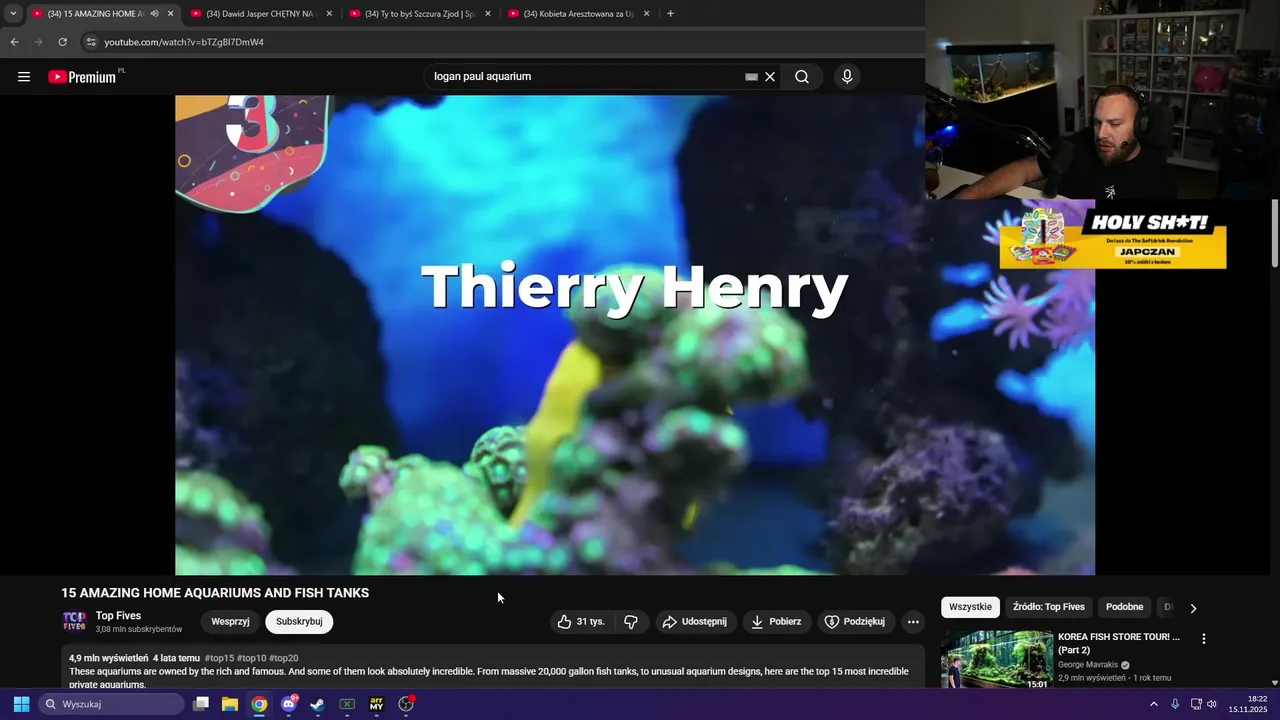
Task: Open OBS Studio from the taskbar
Action: click(406, 704)
